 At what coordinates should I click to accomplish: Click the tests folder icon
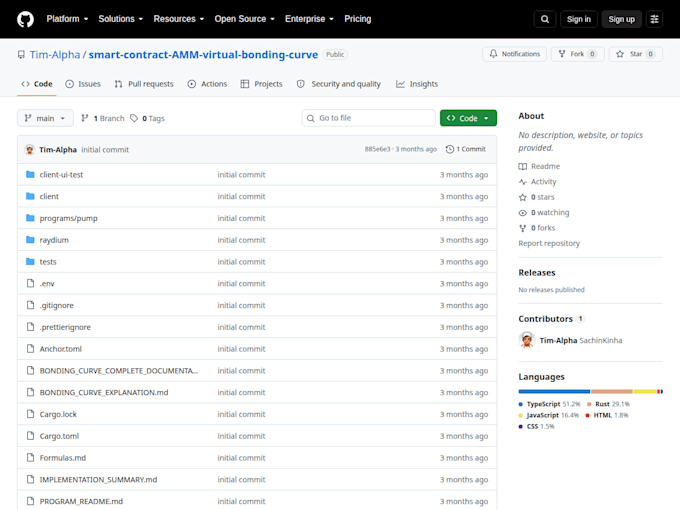pyautogui.click(x=30, y=262)
